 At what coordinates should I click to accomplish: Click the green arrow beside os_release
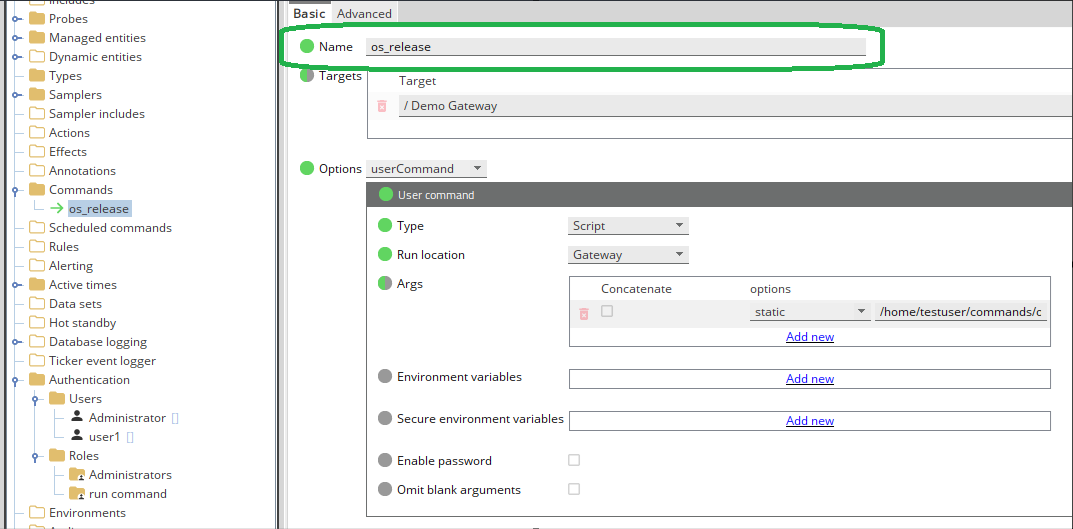57,209
